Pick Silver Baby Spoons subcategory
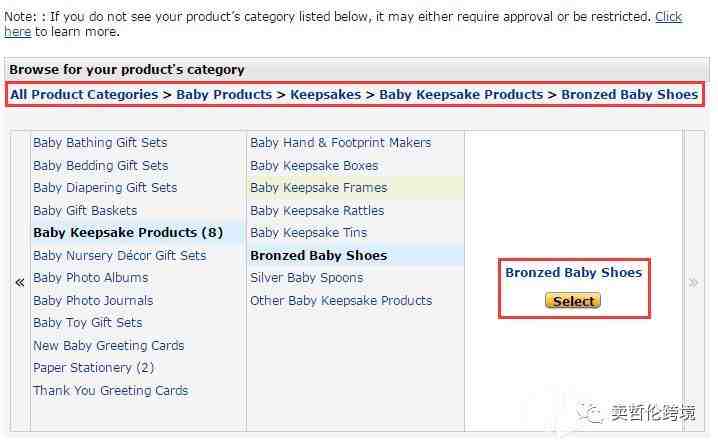The height and width of the screenshot is (444, 718). pos(306,278)
